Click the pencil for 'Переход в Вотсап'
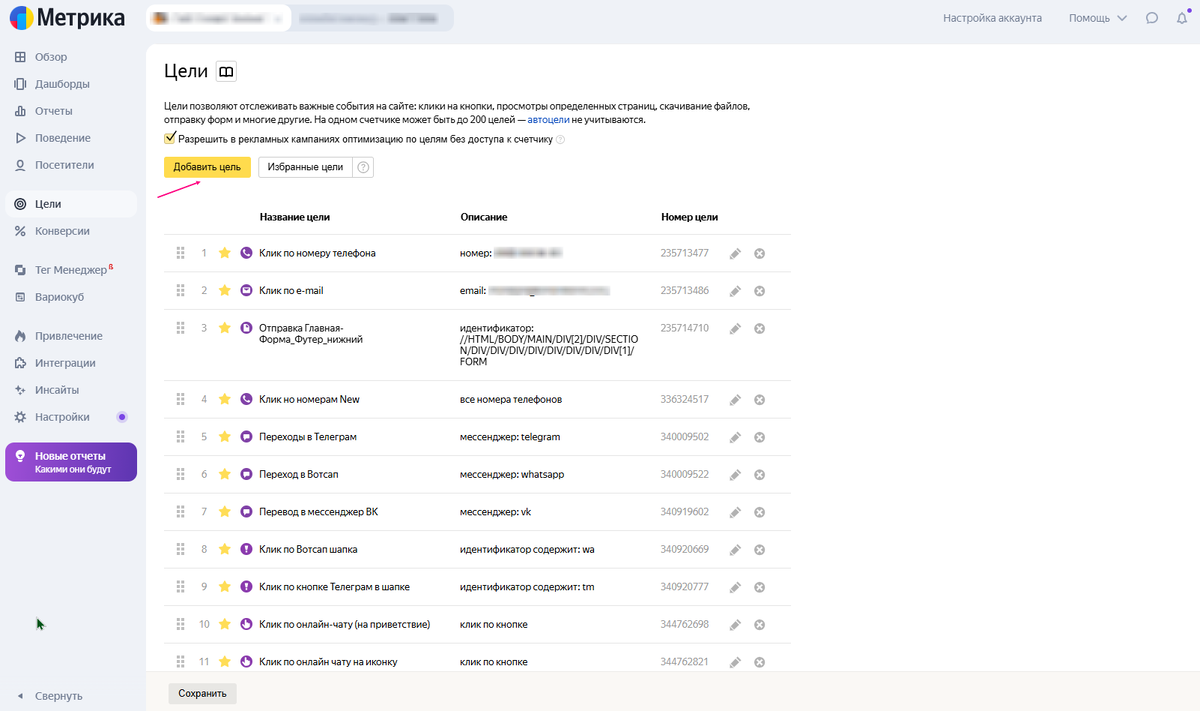 [735, 474]
